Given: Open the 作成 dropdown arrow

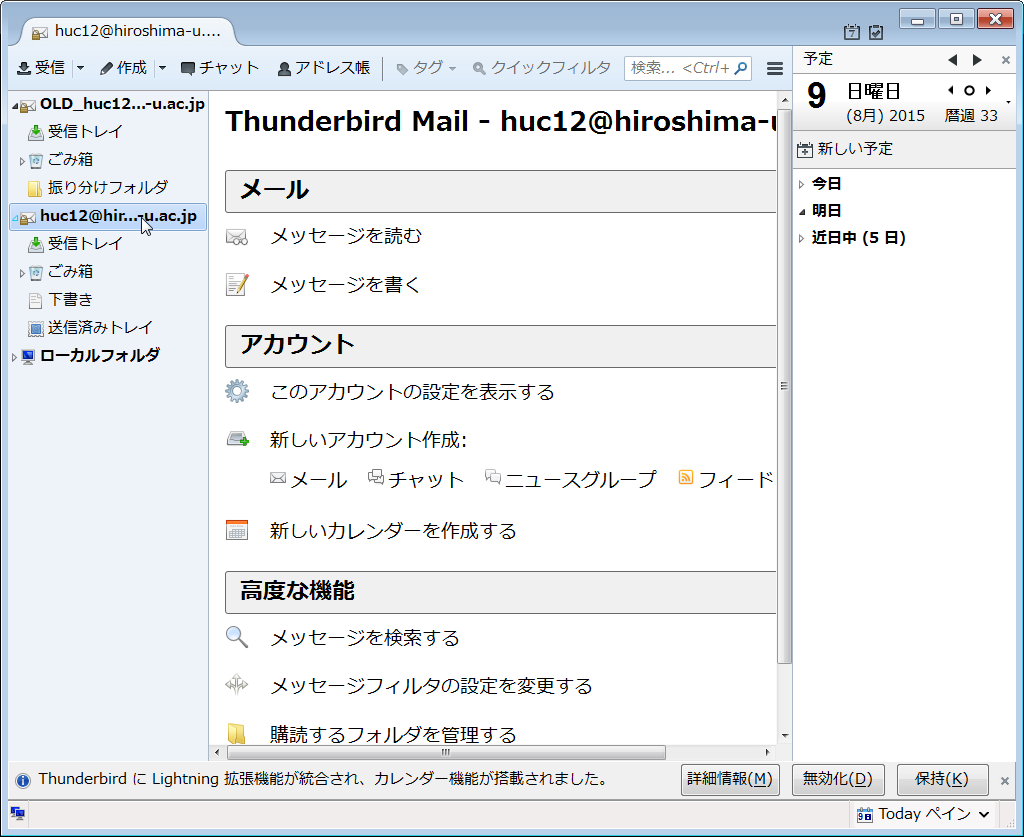Looking at the screenshot, I should (163, 68).
